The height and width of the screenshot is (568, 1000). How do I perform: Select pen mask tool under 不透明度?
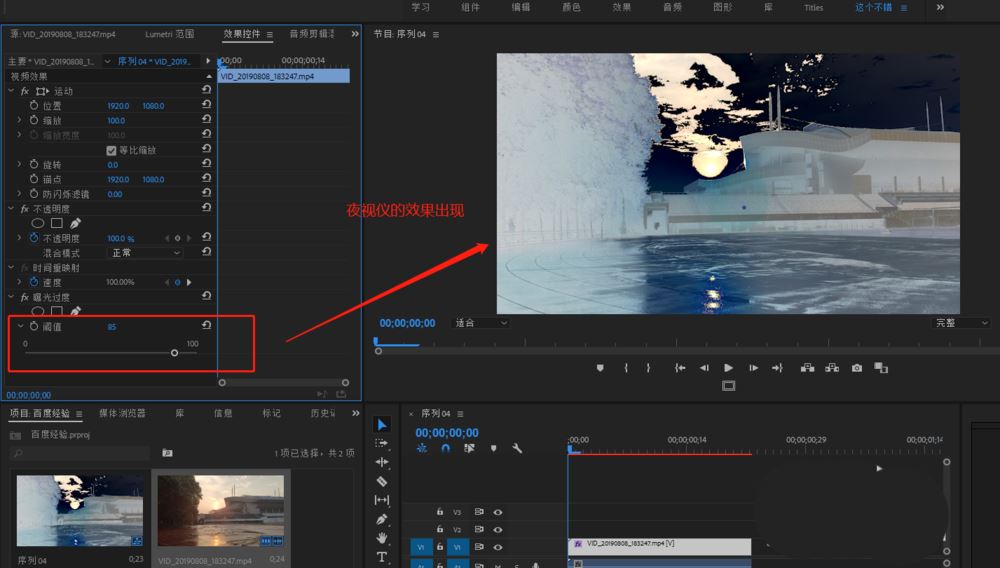75,223
